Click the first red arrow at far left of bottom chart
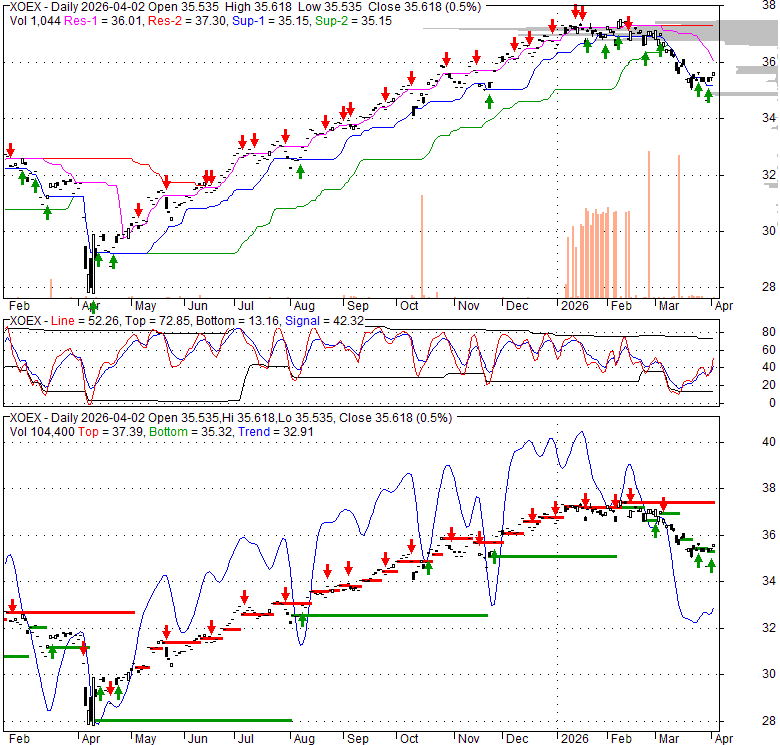Image resolution: width=780 pixels, height=745 pixels. pos(11,606)
